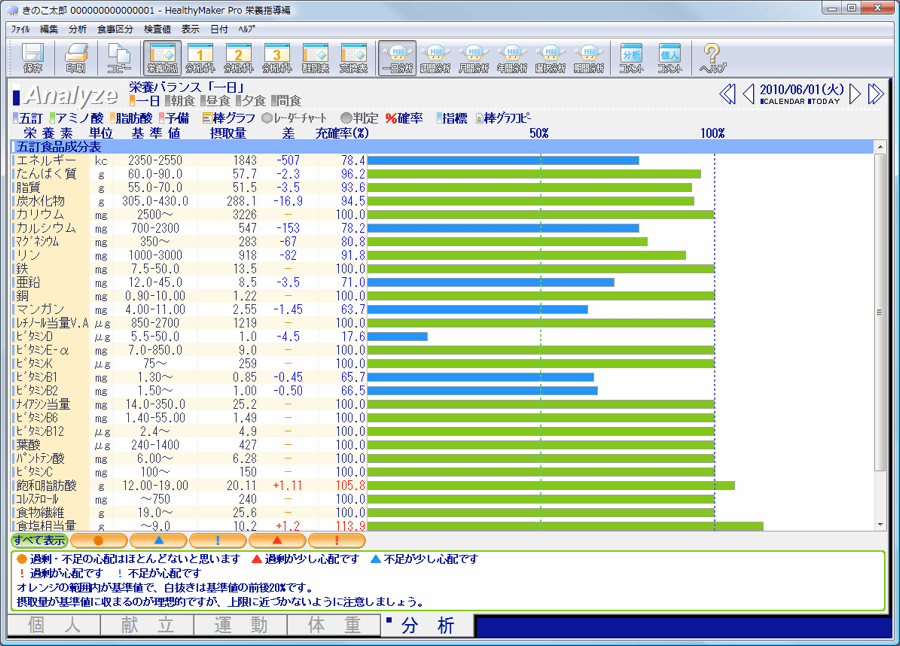The width and height of the screenshot is (900, 646).
Task: Open the ファイル menu
Action: pyautogui.click(x=20, y=29)
